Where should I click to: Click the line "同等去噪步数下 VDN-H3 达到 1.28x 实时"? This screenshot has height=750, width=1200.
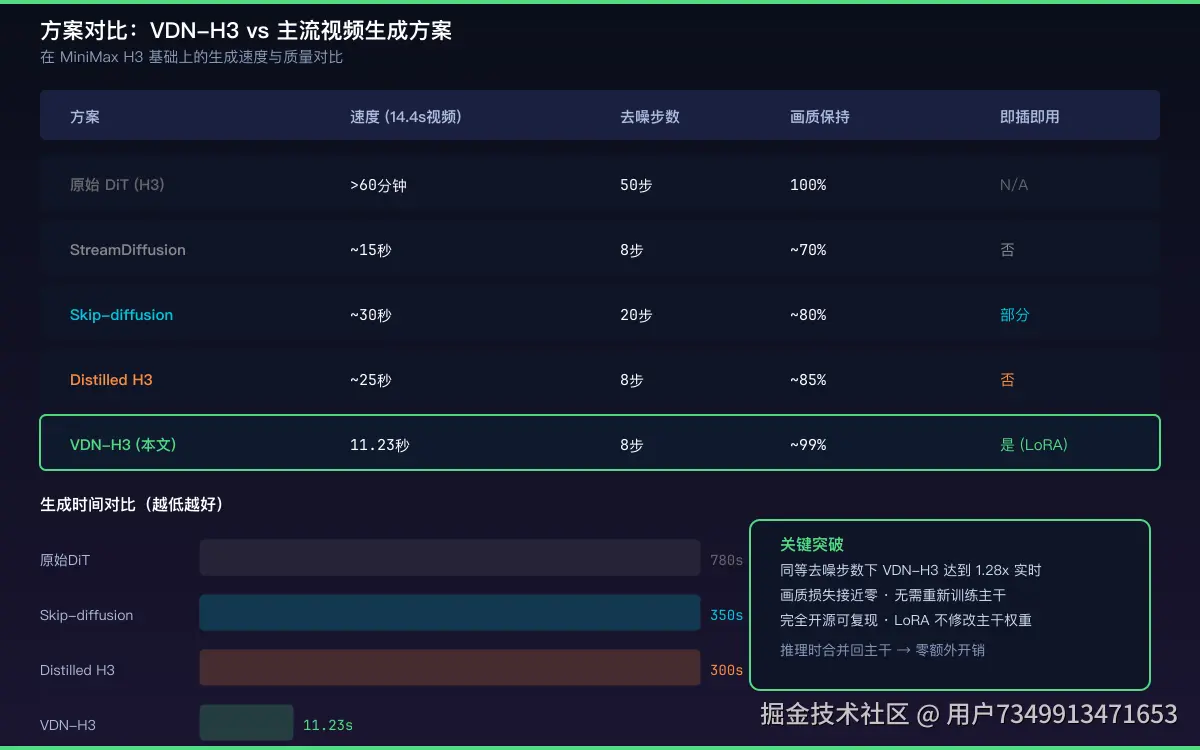click(911, 571)
